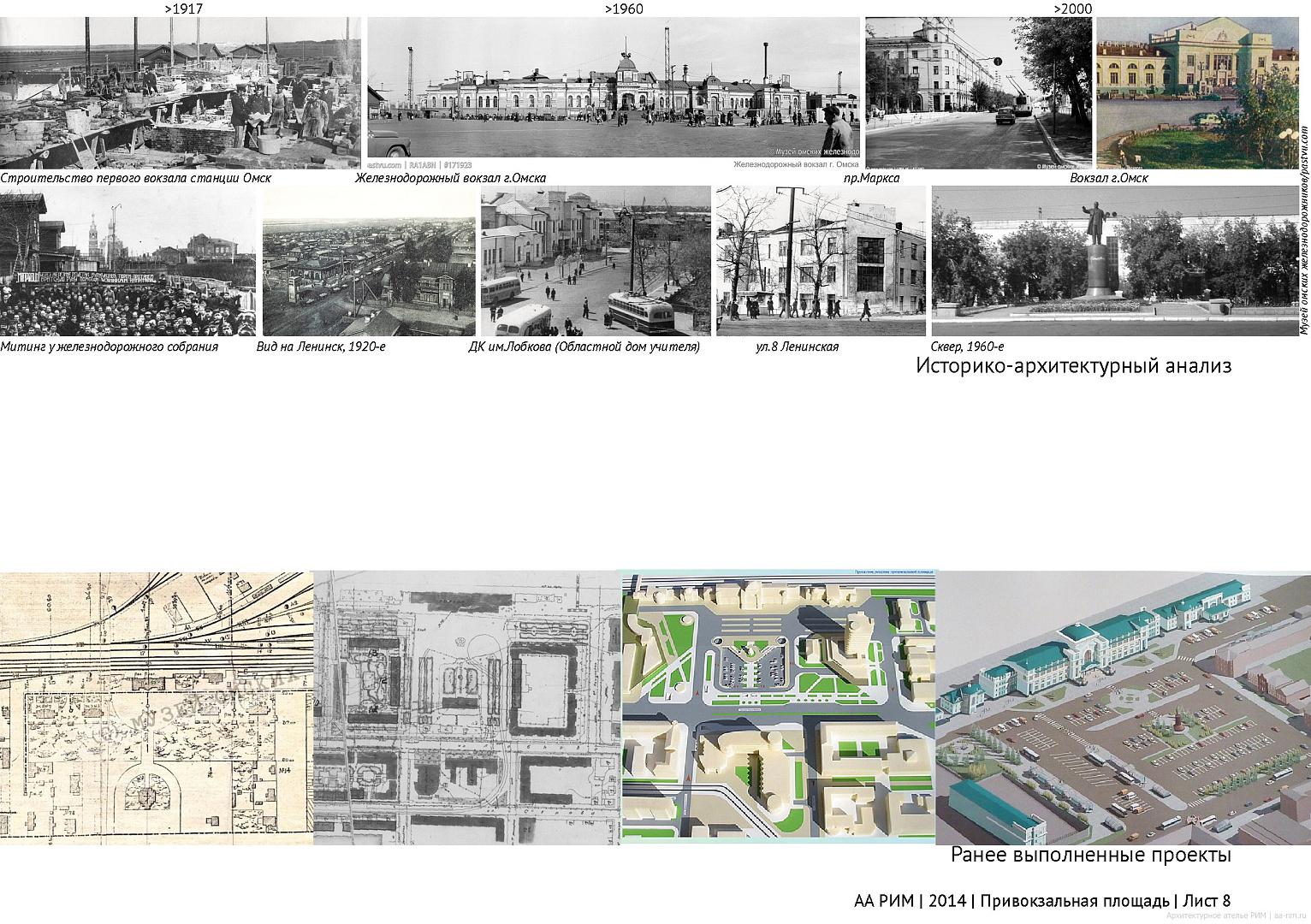Screen dimensions: 1311x924
Task: Click the grayscale site plan drawing
Action: (x=467, y=707)
